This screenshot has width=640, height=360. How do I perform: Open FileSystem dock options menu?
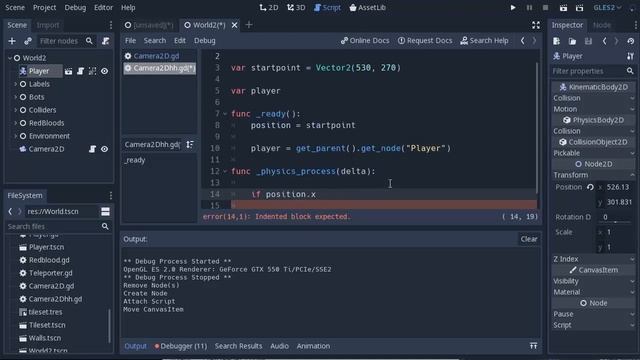pyautogui.click(x=111, y=196)
